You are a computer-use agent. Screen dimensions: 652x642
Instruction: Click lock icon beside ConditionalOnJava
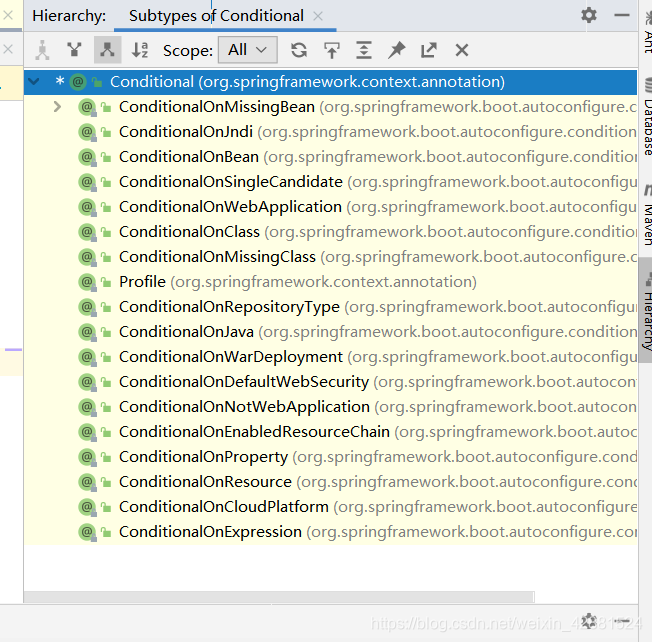point(106,332)
